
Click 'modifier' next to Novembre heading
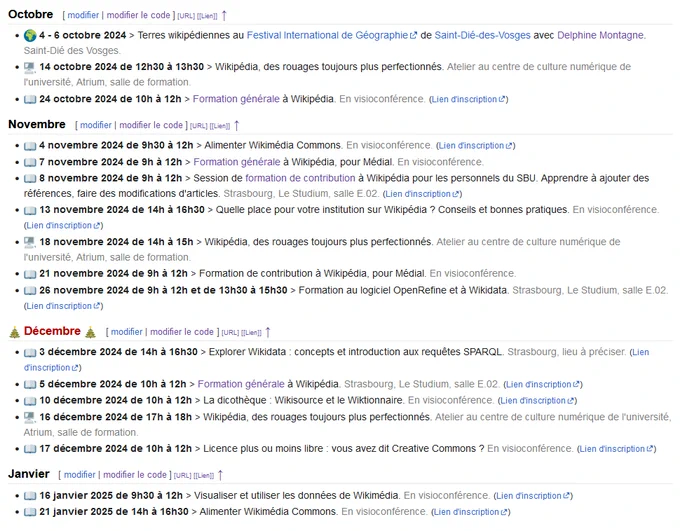96,125
